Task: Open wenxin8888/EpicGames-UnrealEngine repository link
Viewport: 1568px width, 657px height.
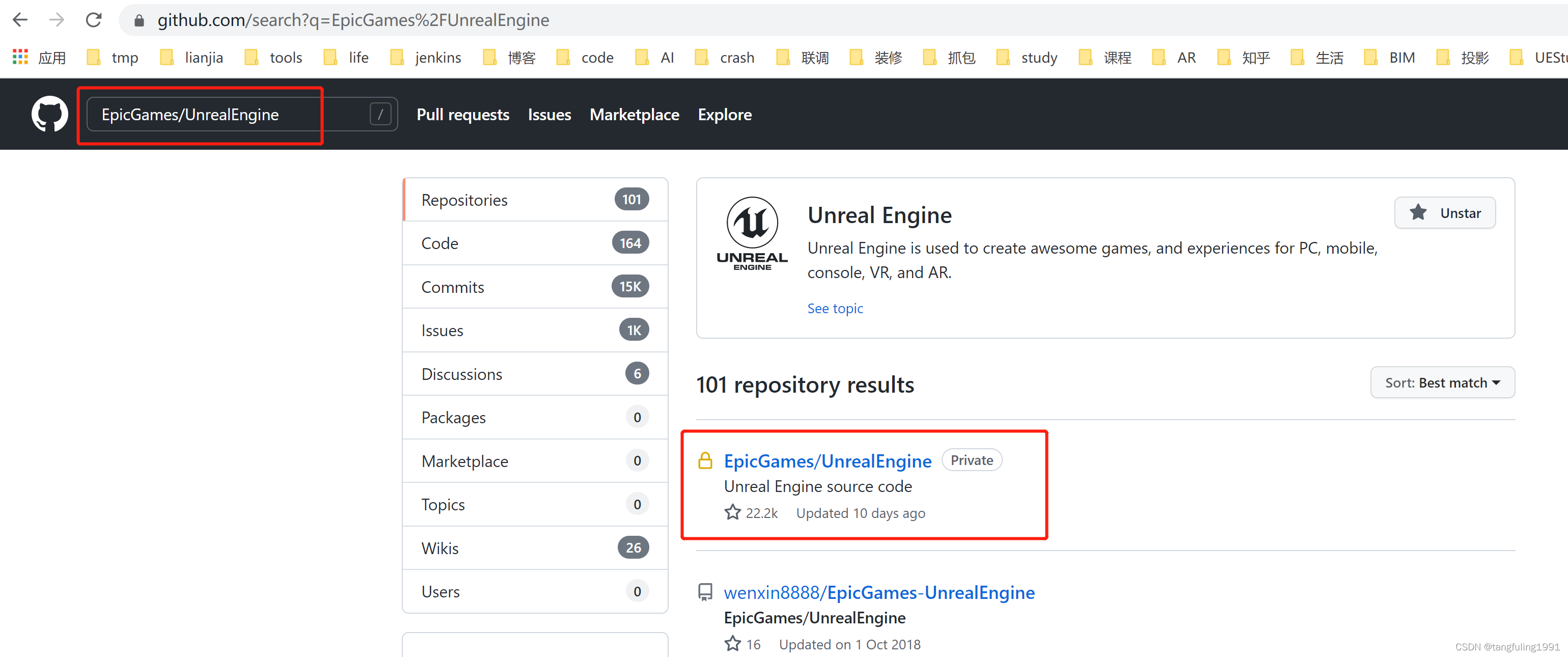Action: (x=879, y=592)
